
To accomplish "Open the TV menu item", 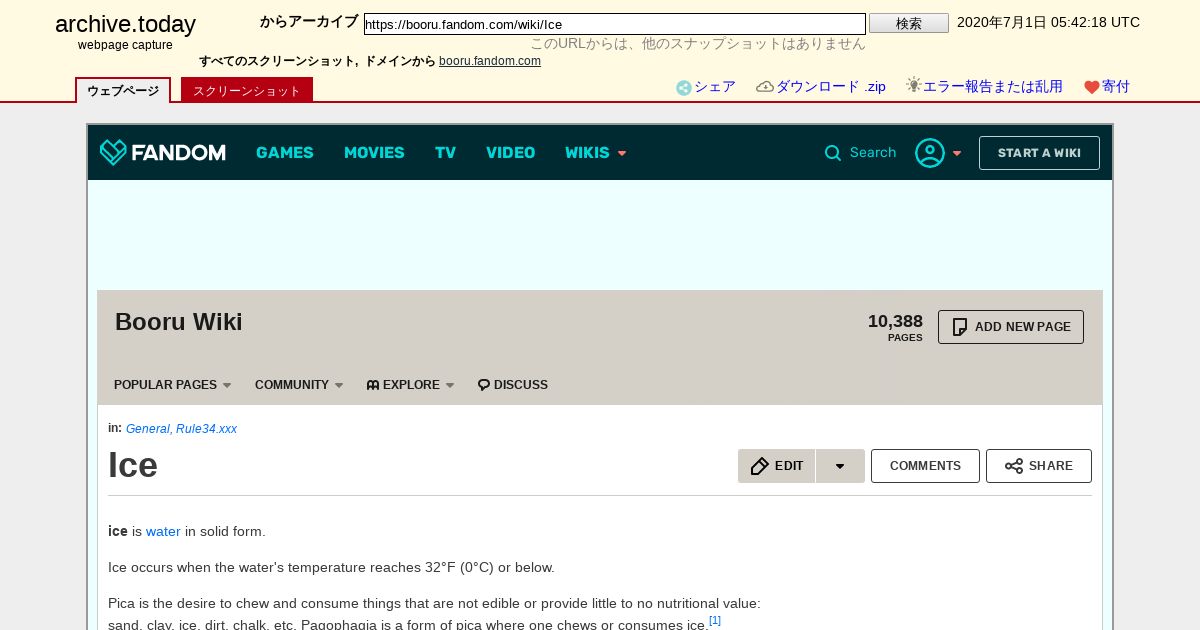I will tap(445, 153).
